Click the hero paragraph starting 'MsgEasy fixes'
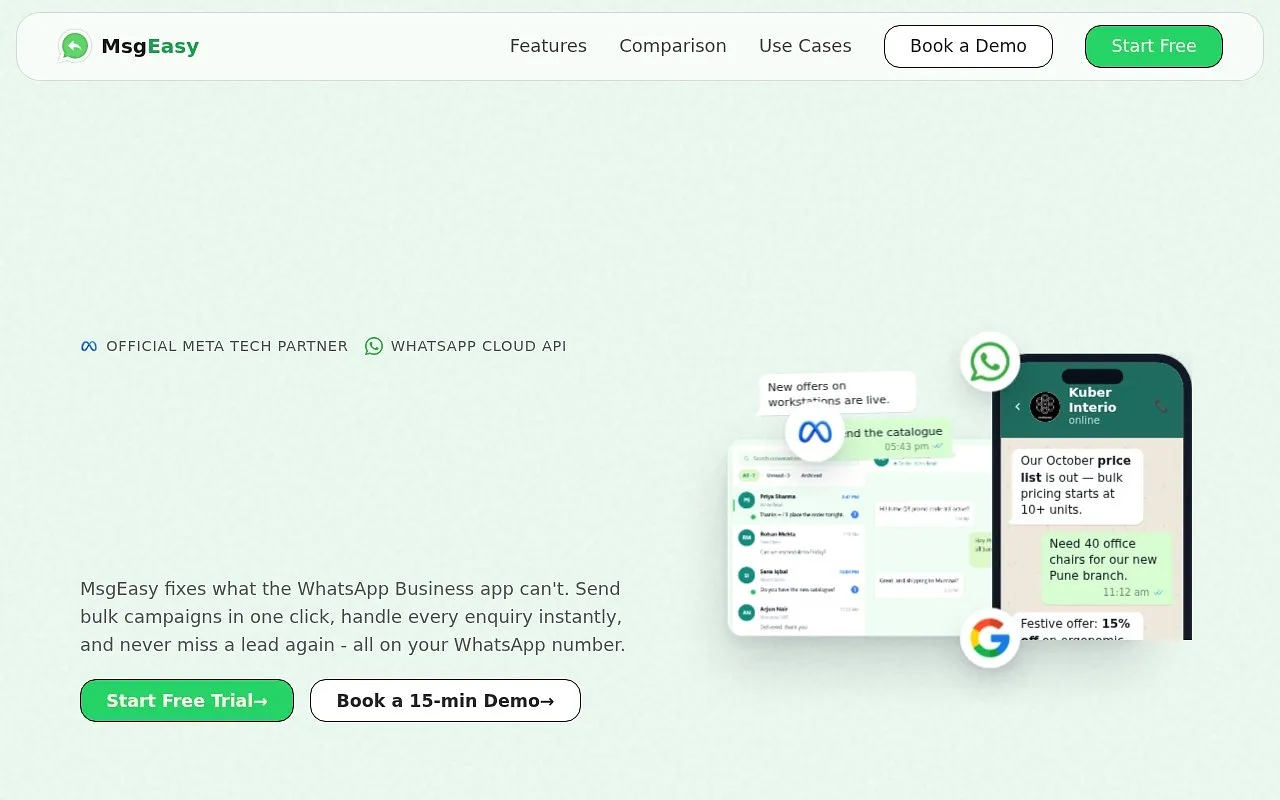The height and width of the screenshot is (800, 1280). pyautogui.click(x=353, y=617)
